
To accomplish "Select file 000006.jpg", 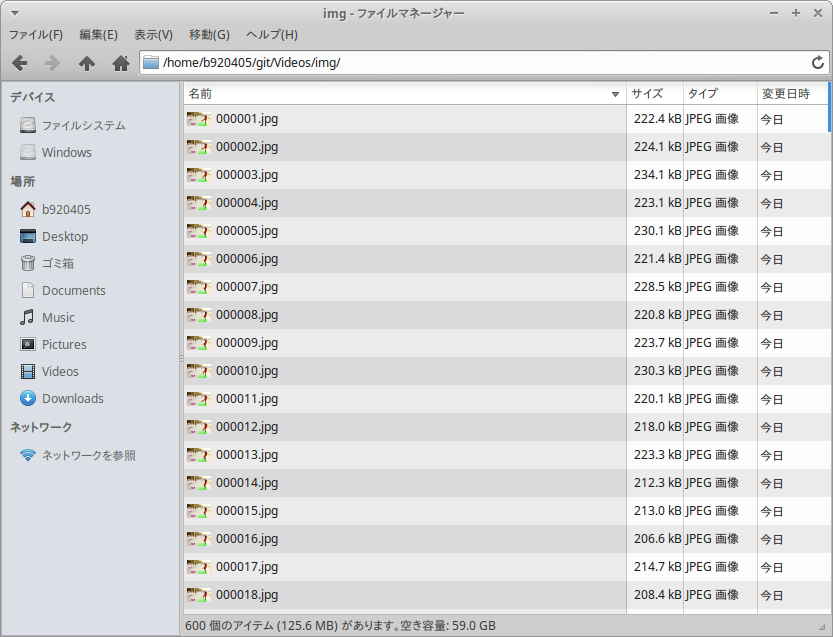I will click(405, 259).
